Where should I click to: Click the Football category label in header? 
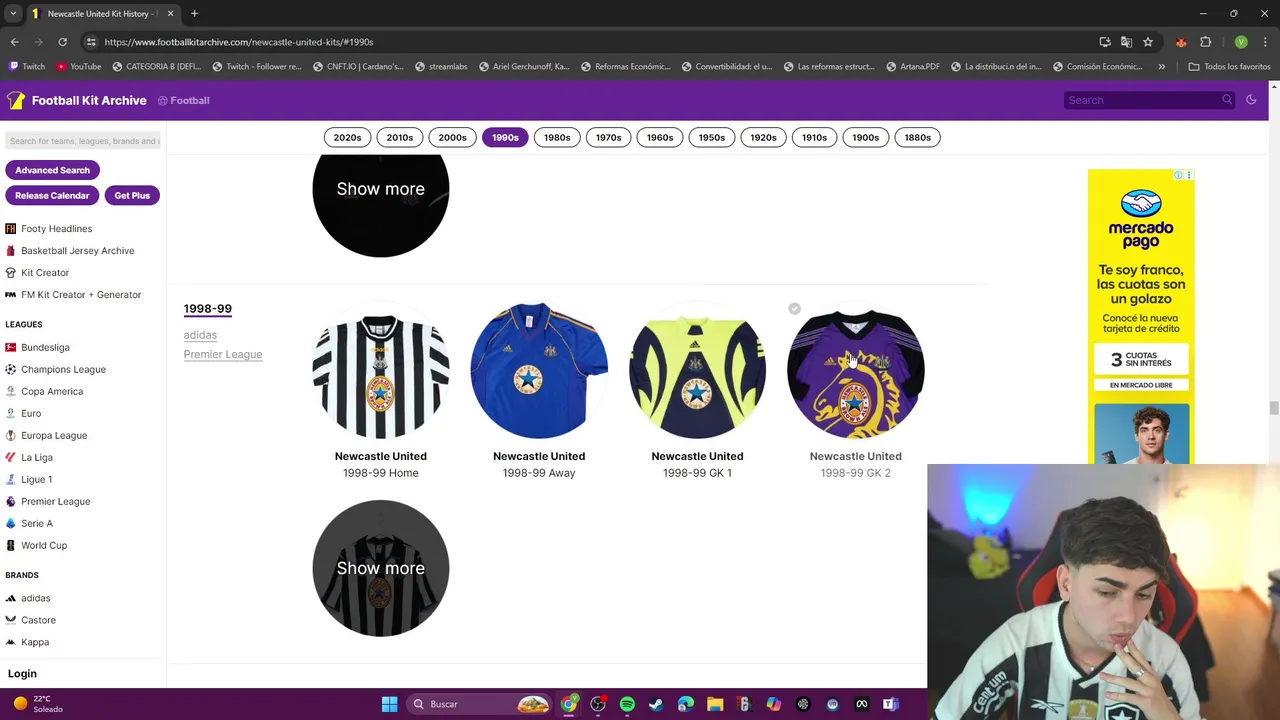[x=183, y=100]
